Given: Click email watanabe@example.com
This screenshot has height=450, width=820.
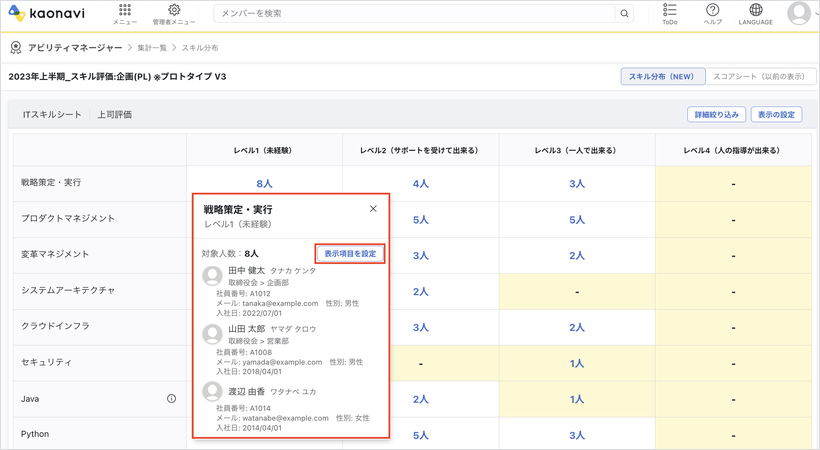Looking at the screenshot, I should pos(286,418).
